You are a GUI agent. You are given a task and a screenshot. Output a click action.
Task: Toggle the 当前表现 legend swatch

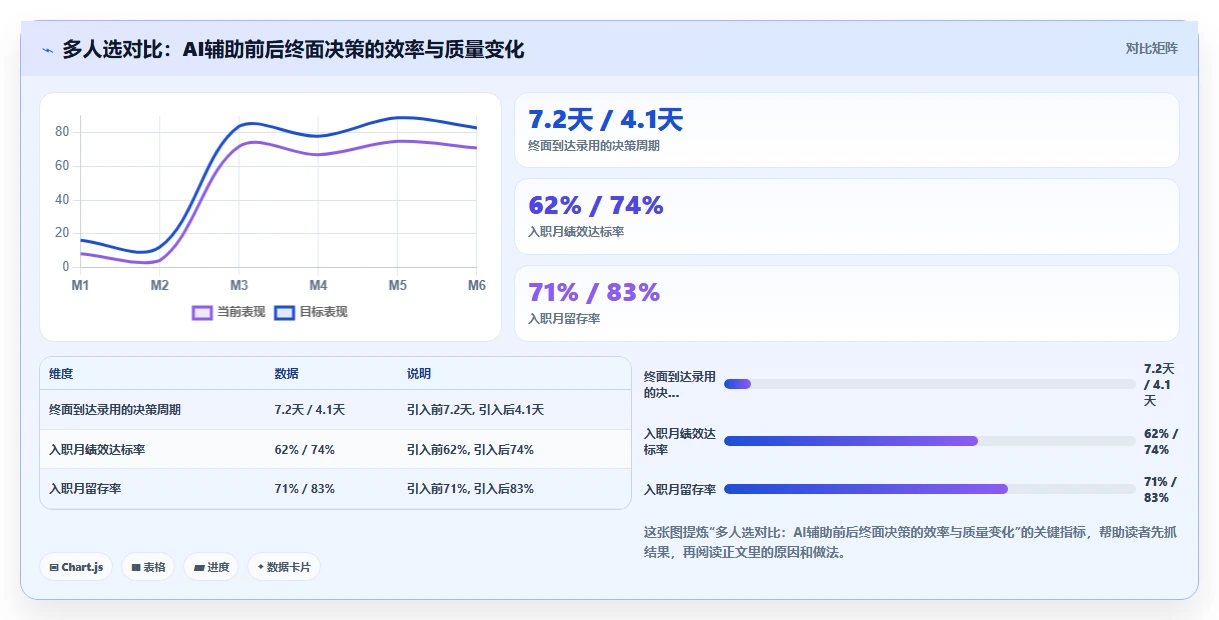point(202,312)
